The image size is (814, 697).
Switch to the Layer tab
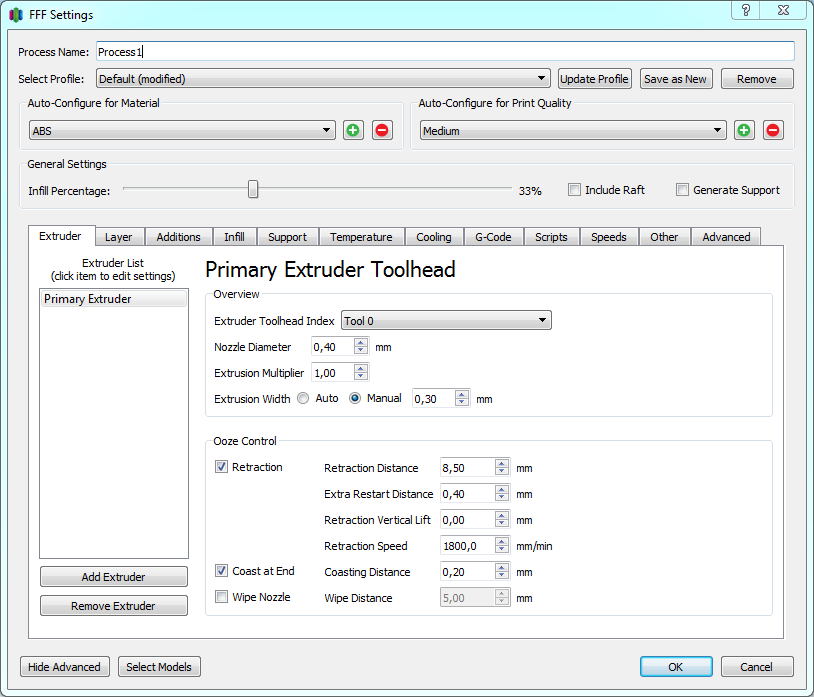[118, 237]
